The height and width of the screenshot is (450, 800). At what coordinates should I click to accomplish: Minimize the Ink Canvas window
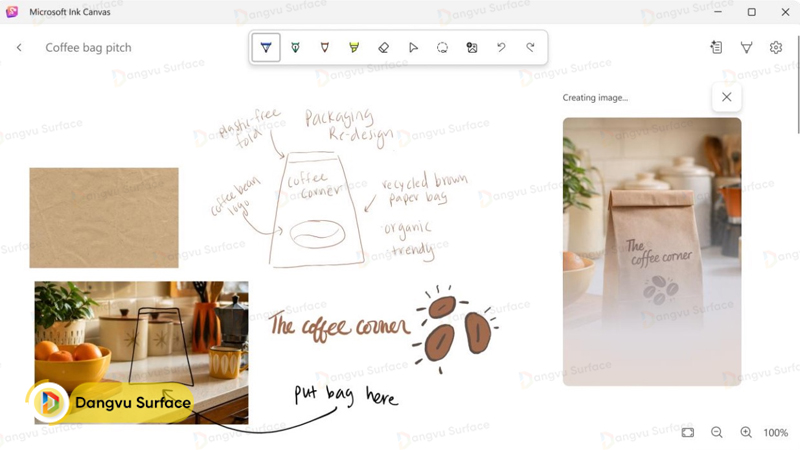click(718, 12)
